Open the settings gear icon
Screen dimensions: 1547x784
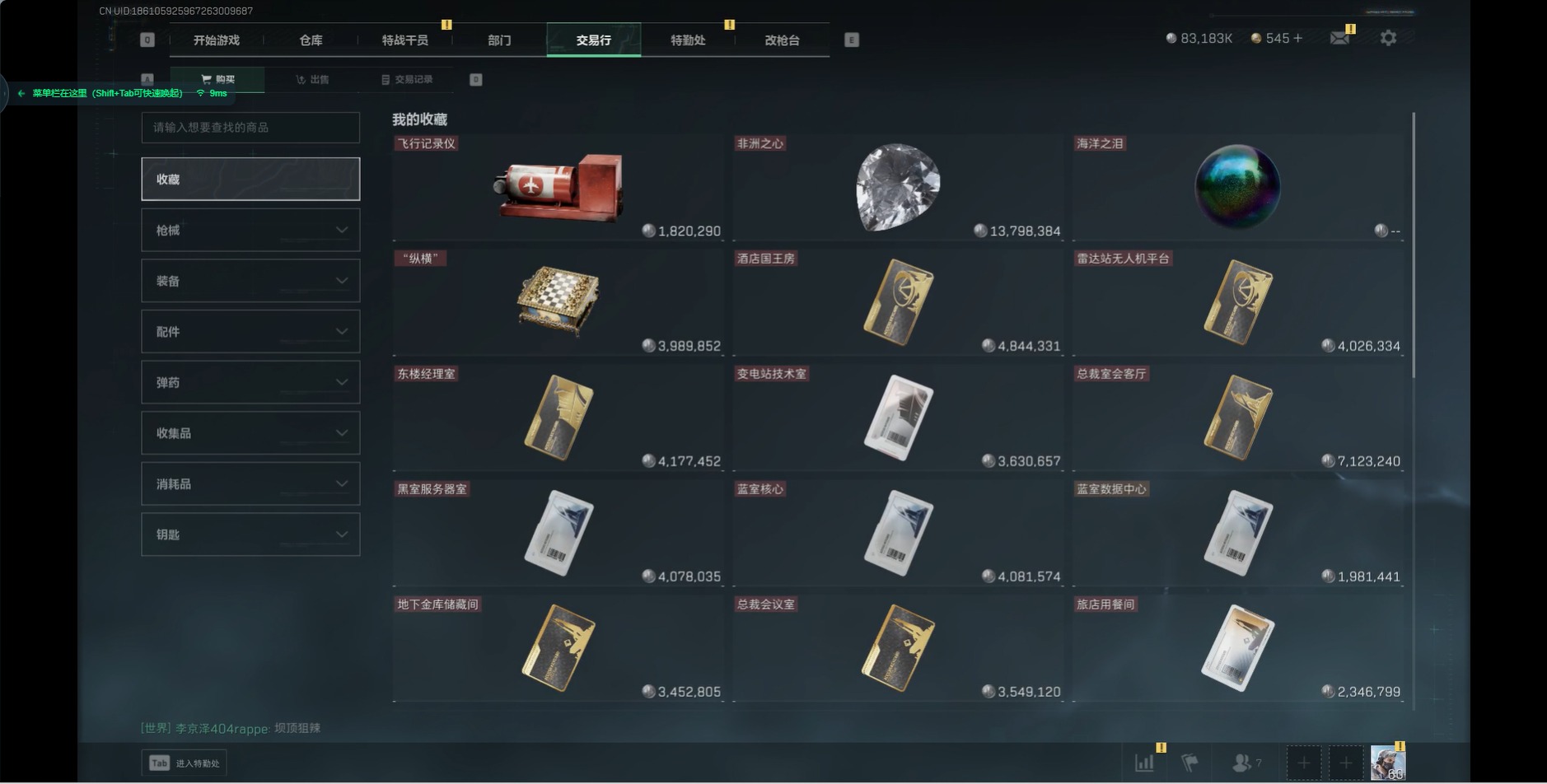click(x=1388, y=38)
